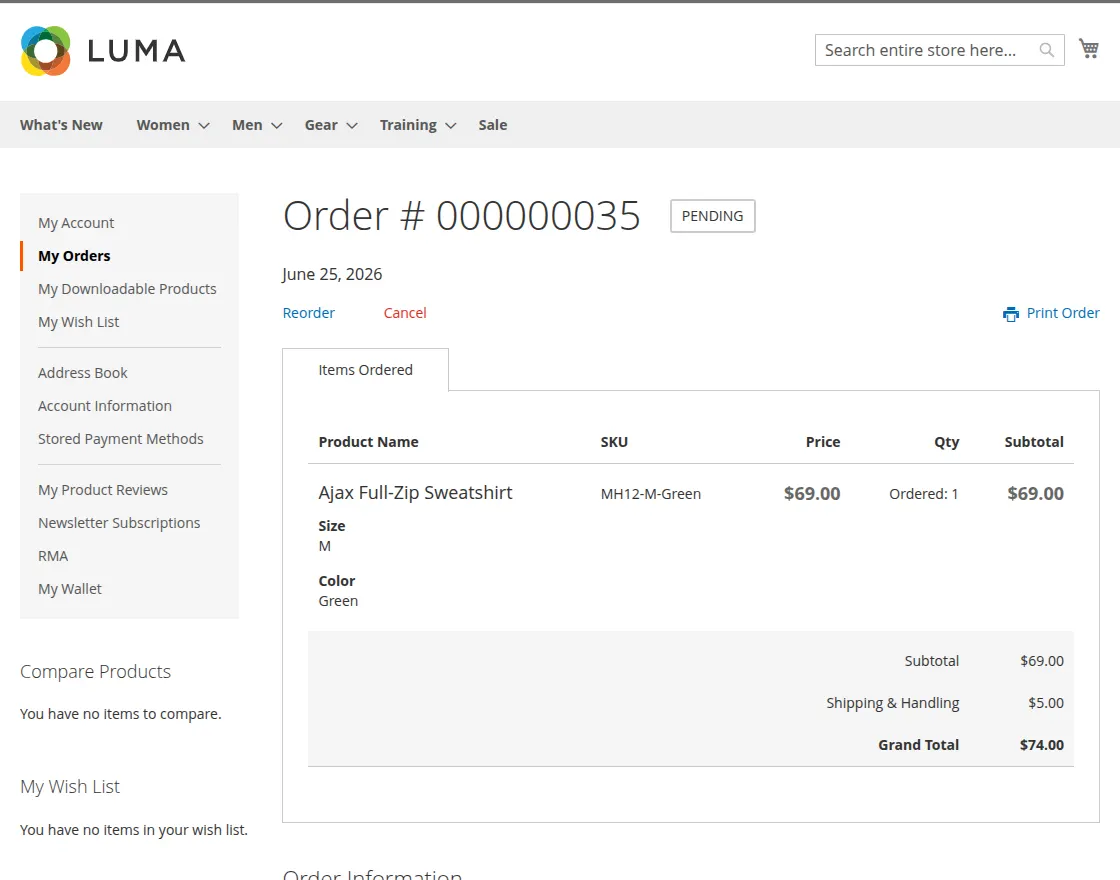Image resolution: width=1120 pixels, height=880 pixels.
Task: Click the Ordered: 1 quantity text
Action: click(x=924, y=494)
